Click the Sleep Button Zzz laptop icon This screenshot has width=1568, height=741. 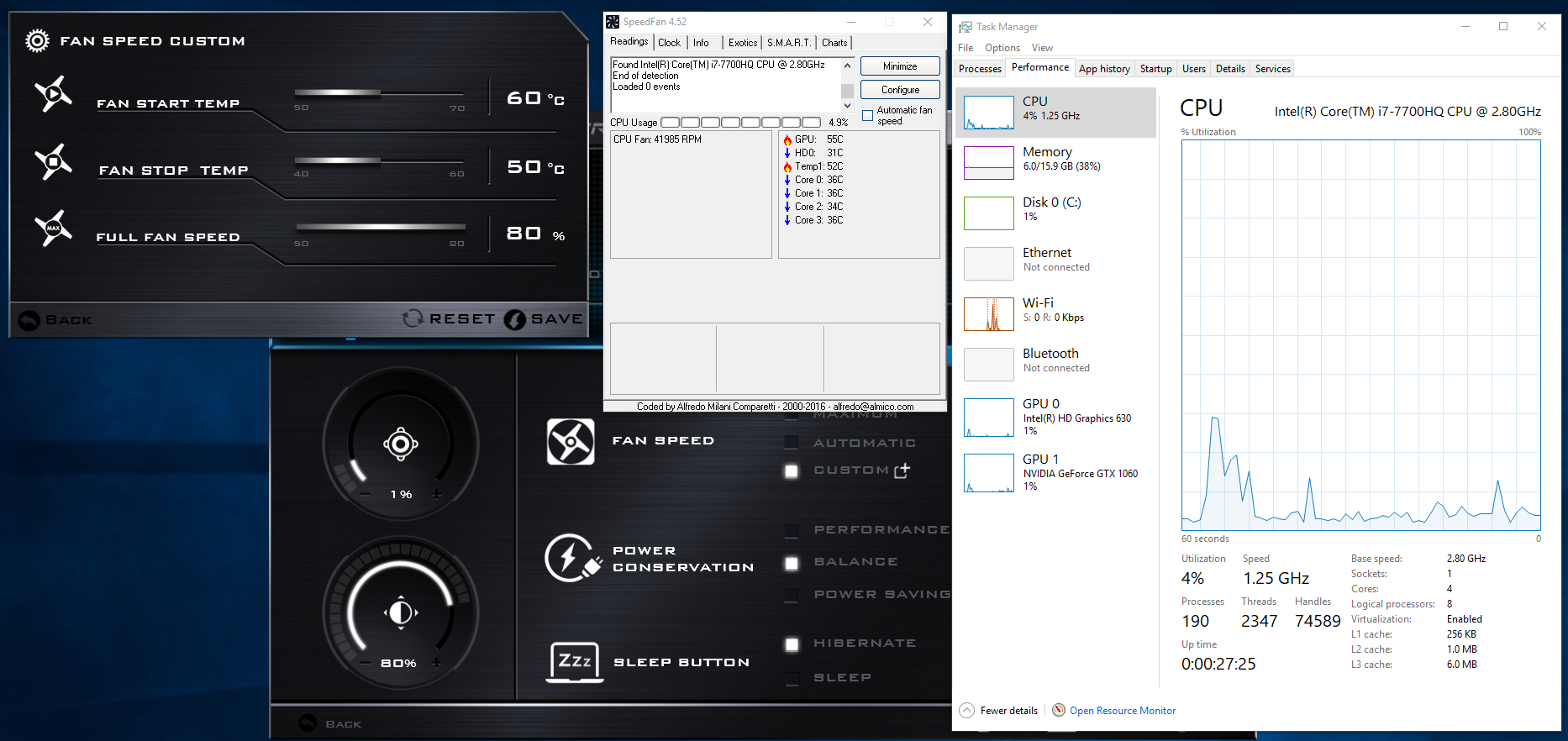tap(575, 662)
